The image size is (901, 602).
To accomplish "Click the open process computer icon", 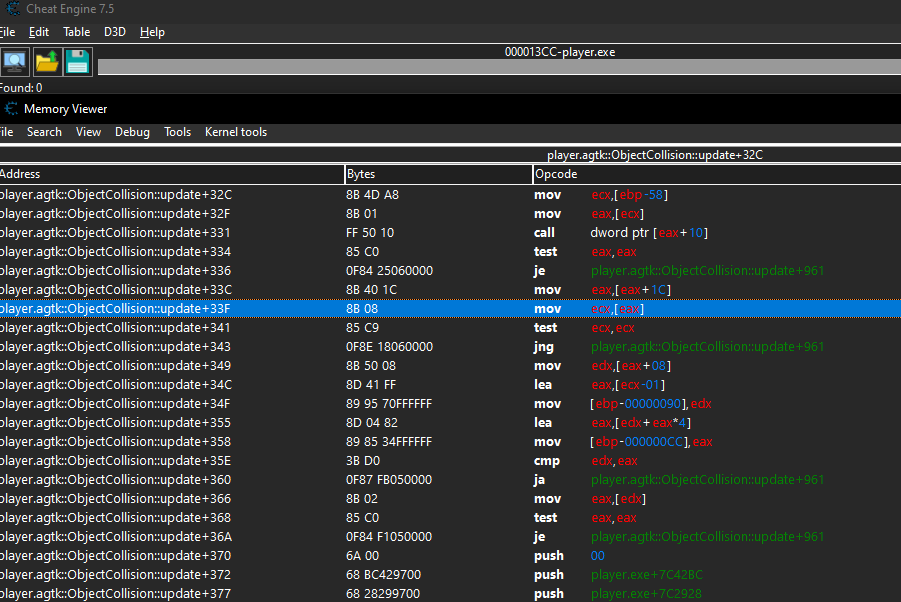I will [x=14, y=62].
